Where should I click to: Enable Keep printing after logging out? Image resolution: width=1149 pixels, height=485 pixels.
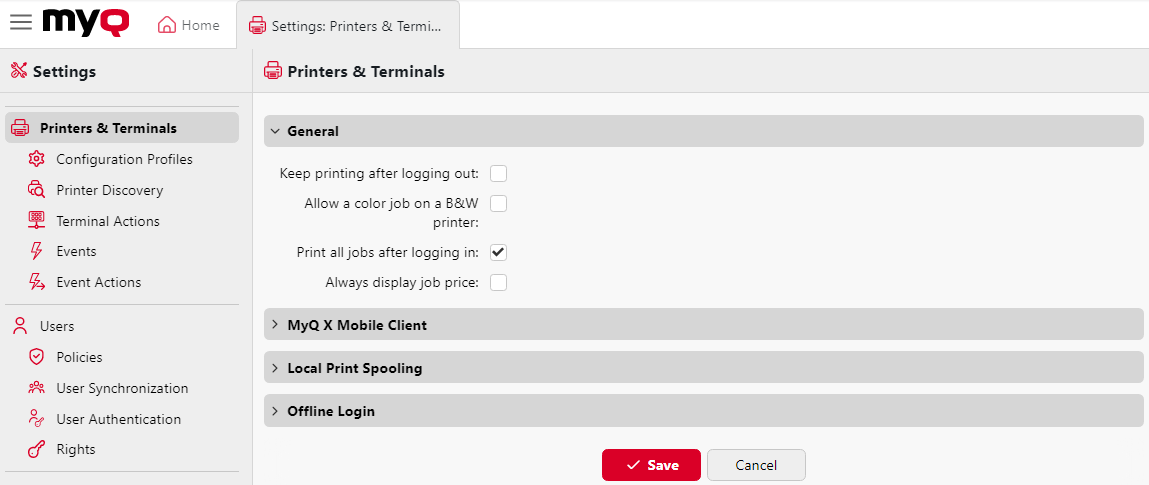click(x=498, y=173)
